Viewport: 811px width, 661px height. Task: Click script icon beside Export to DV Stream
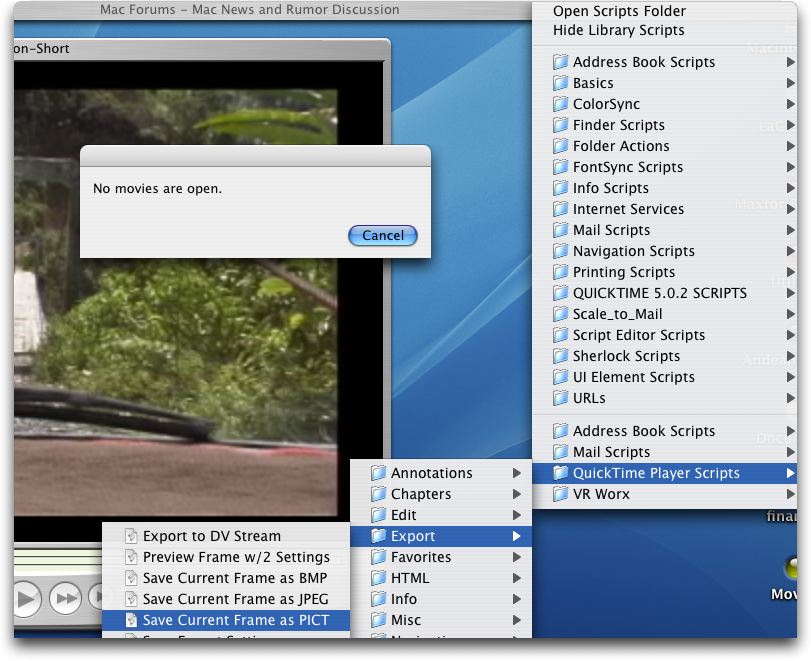(x=131, y=536)
